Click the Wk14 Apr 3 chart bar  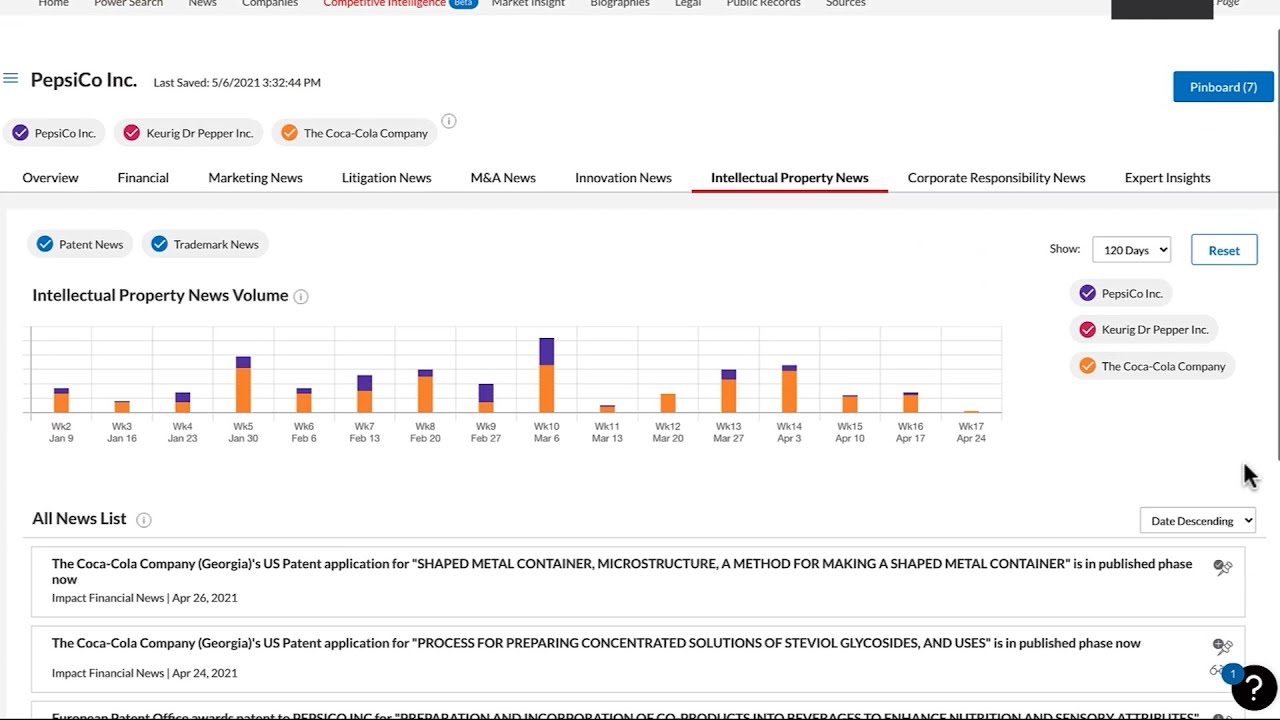[789, 389]
